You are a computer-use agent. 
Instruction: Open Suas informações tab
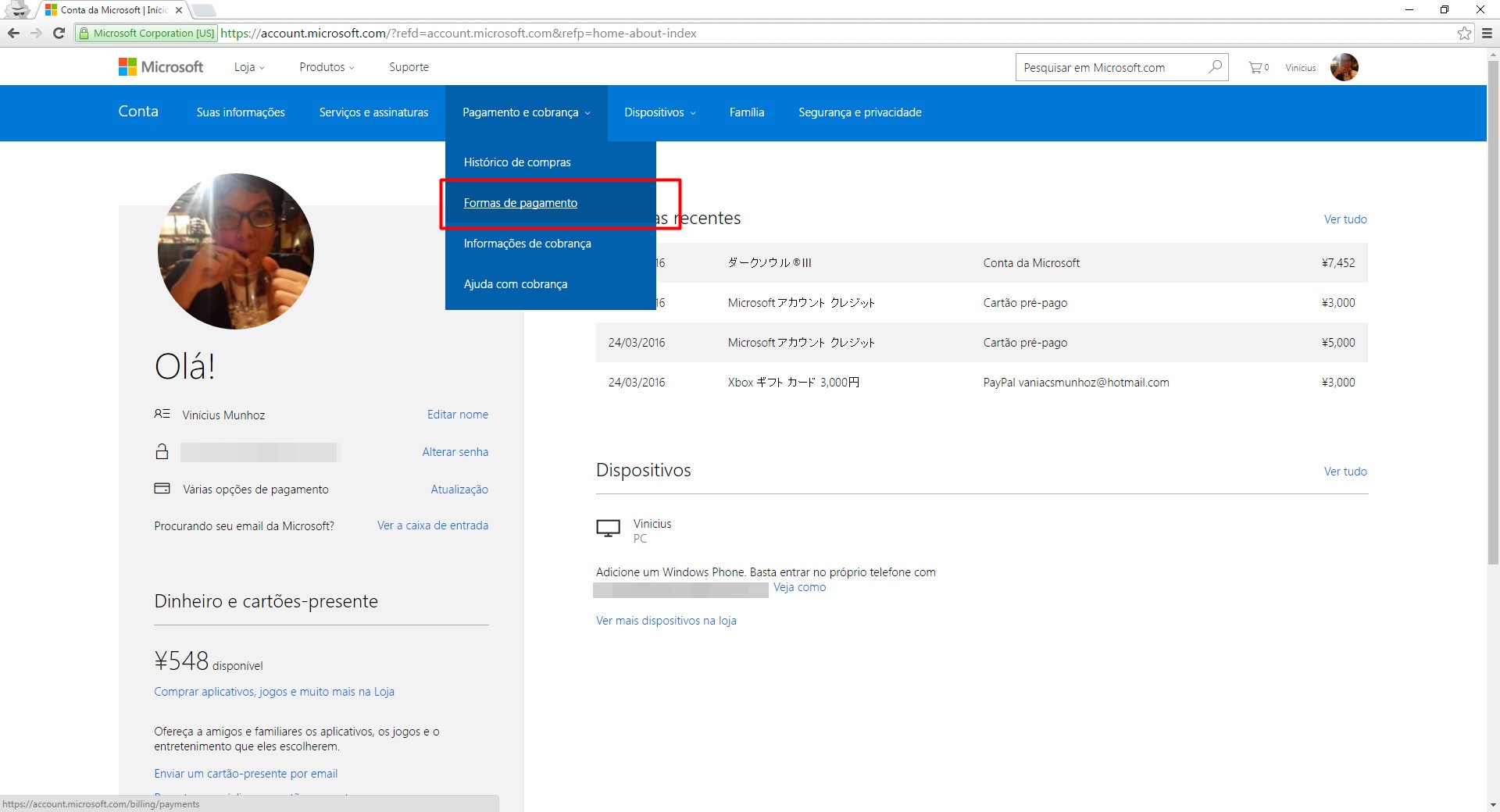[x=241, y=112]
